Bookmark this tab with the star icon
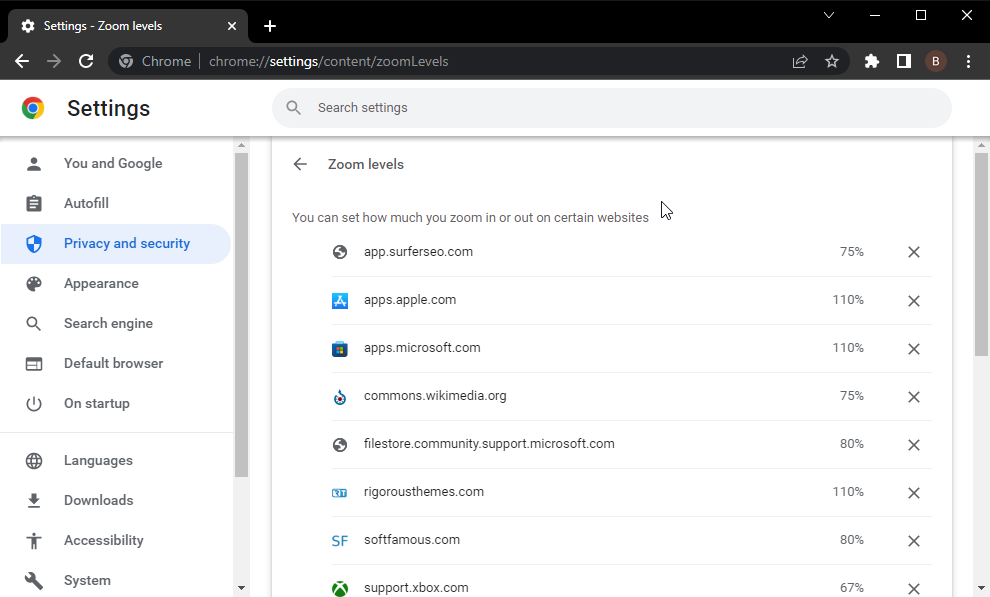This screenshot has height=597, width=990. pos(832,61)
